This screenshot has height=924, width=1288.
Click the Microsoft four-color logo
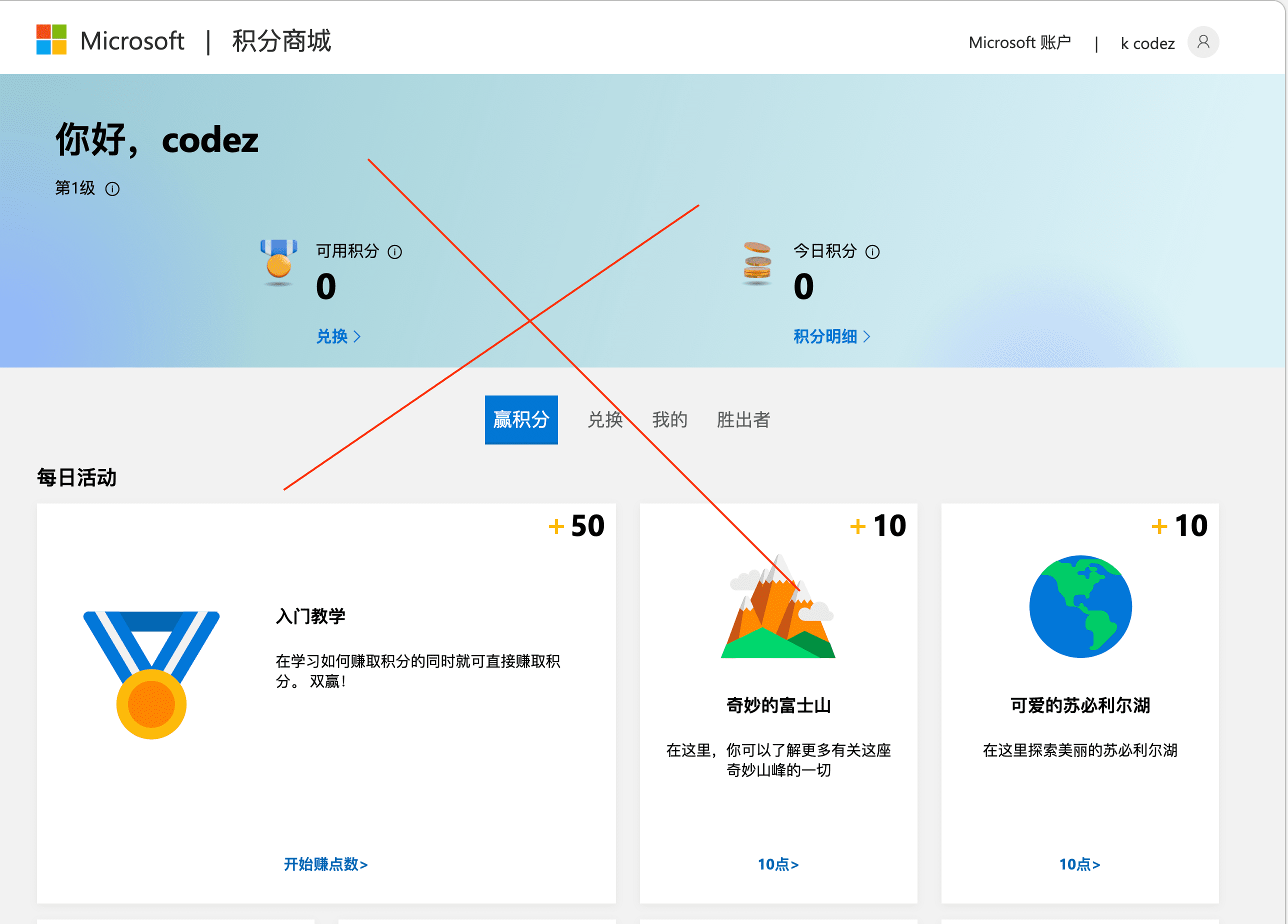click(x=51, y=40)
